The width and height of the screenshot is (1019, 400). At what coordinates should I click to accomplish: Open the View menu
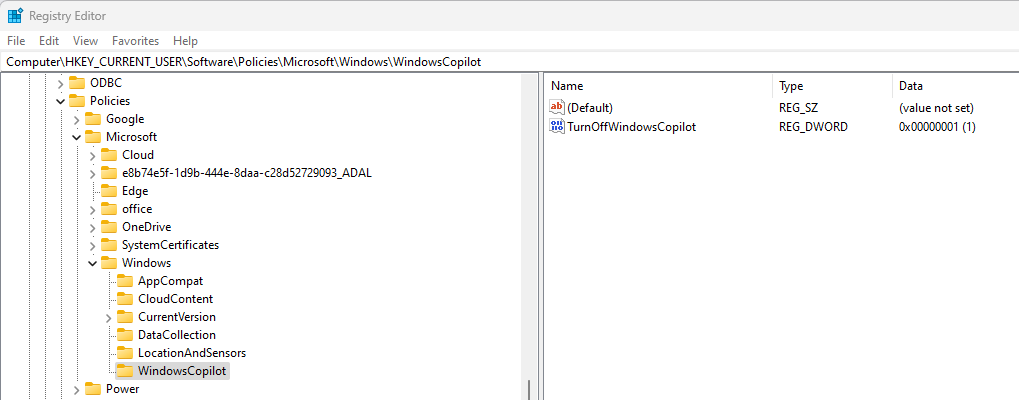pos(85,41)
